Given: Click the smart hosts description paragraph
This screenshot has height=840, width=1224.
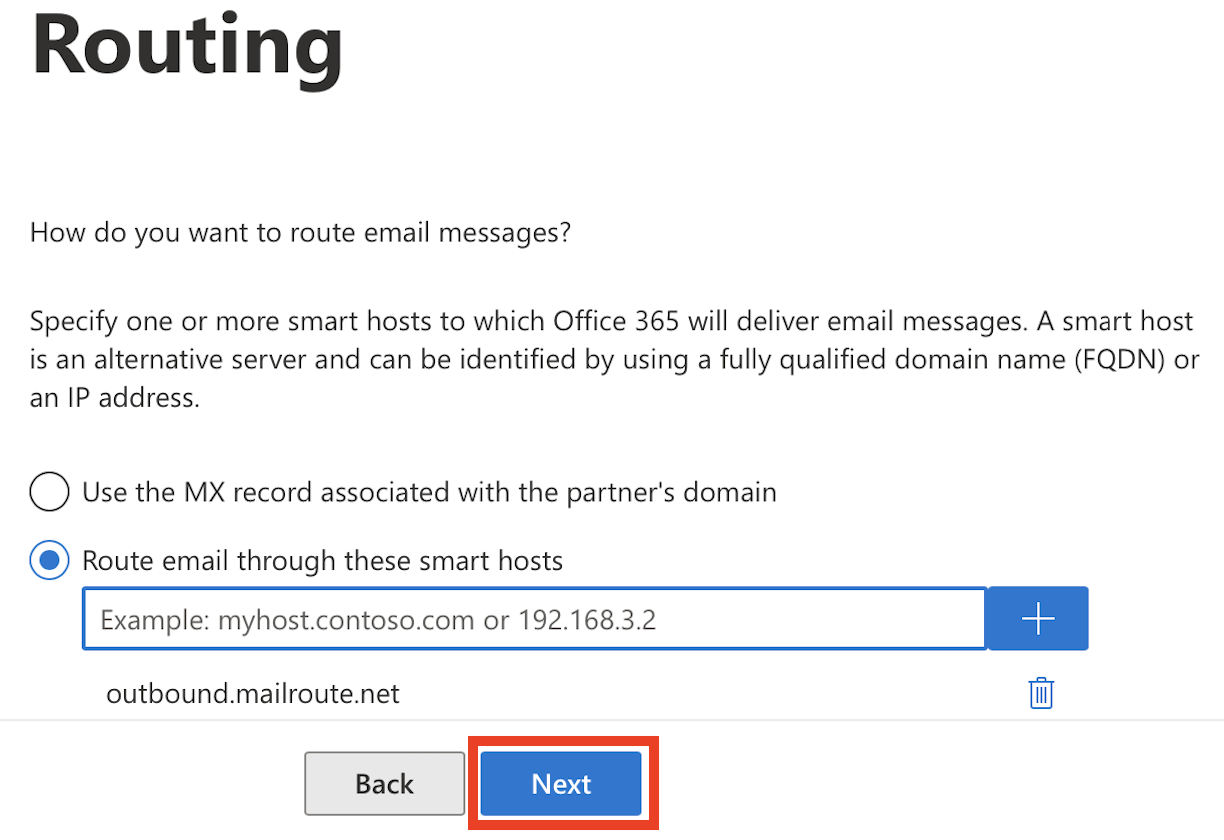Looking at the screenshot, I should click(614, 360).
